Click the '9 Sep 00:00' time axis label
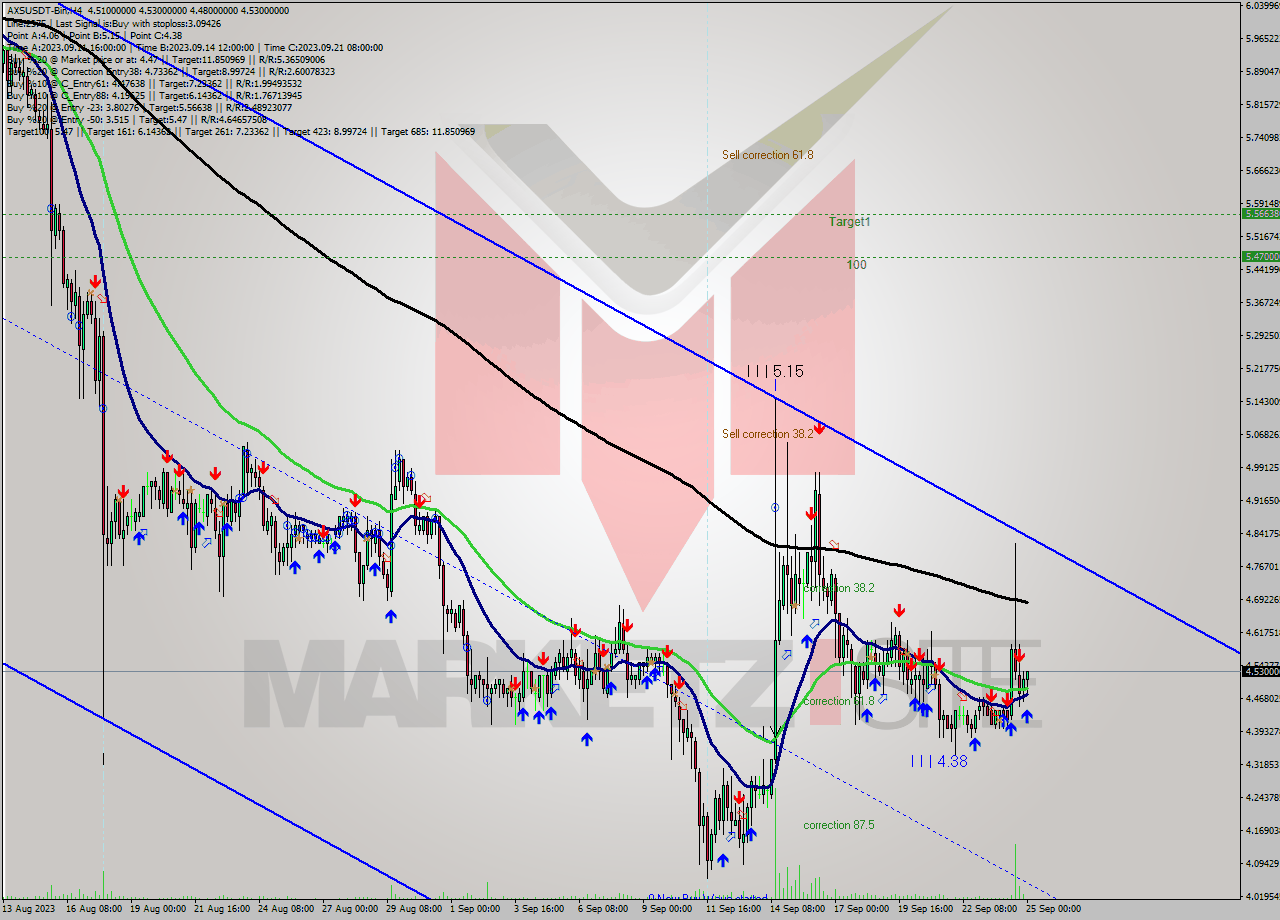Screen dimensions: 1280x920 (x=667, y=909)
